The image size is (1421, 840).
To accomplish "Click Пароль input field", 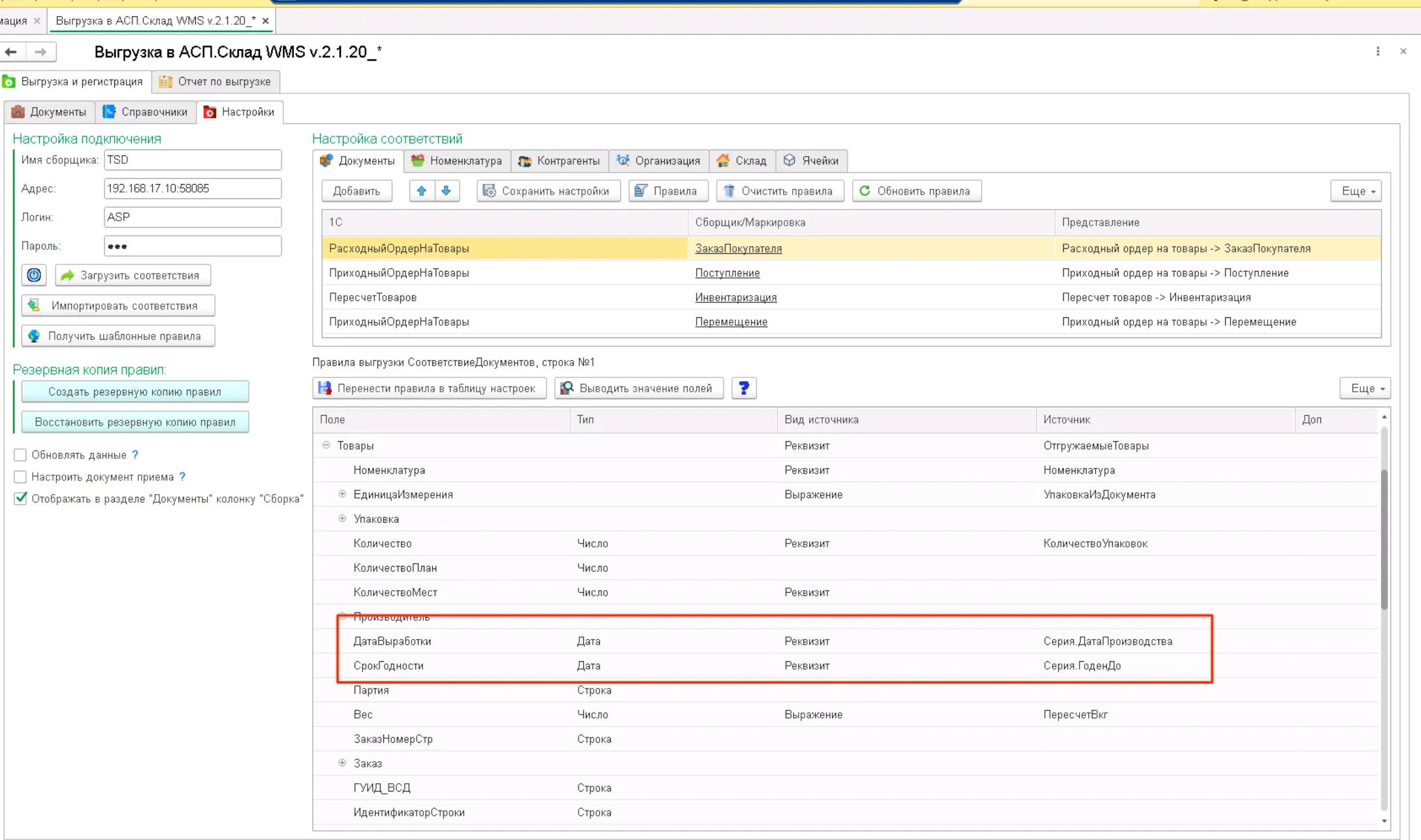I will tap(193, 246).
